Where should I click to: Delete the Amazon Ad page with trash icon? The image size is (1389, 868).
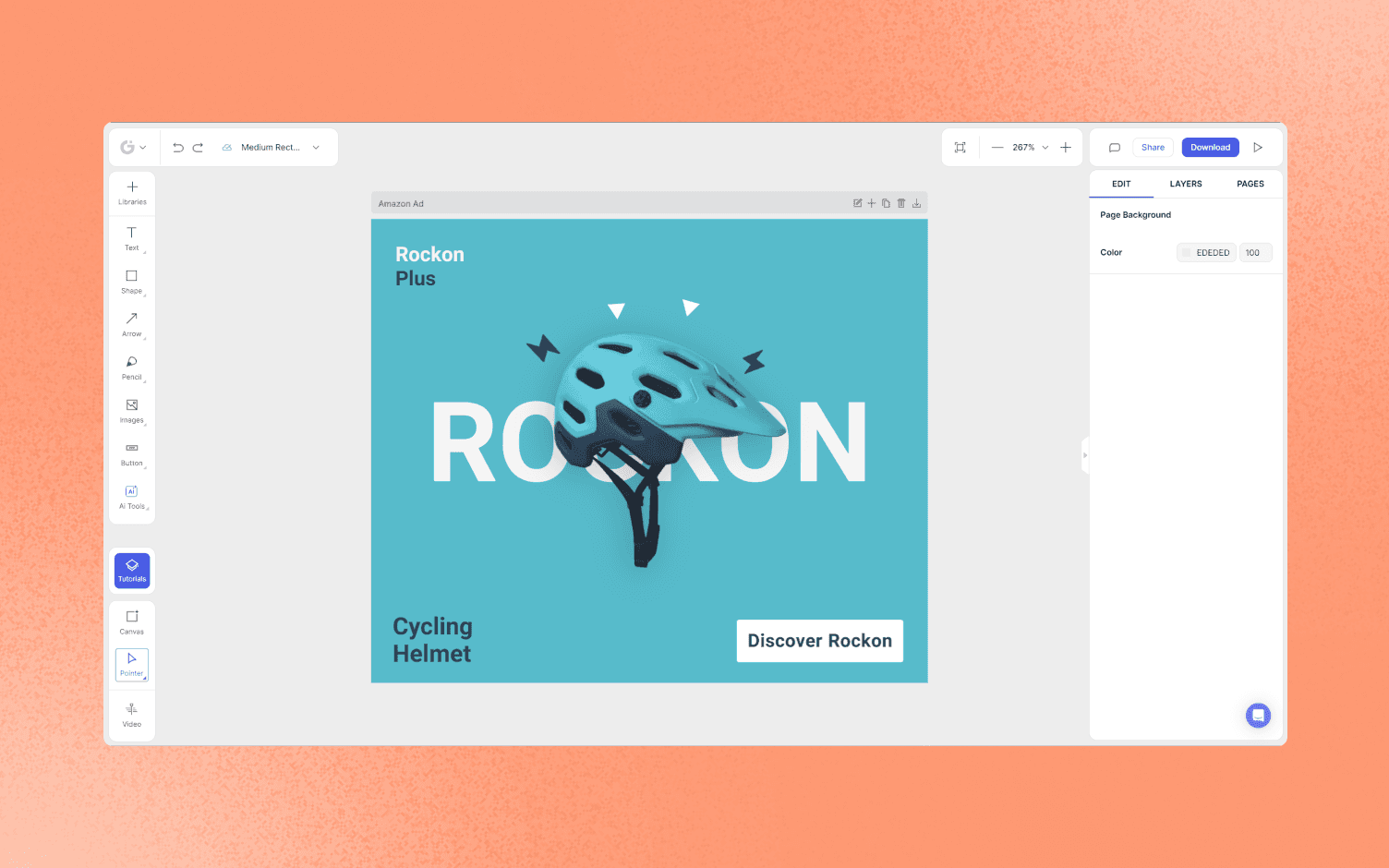click(901, 203)
